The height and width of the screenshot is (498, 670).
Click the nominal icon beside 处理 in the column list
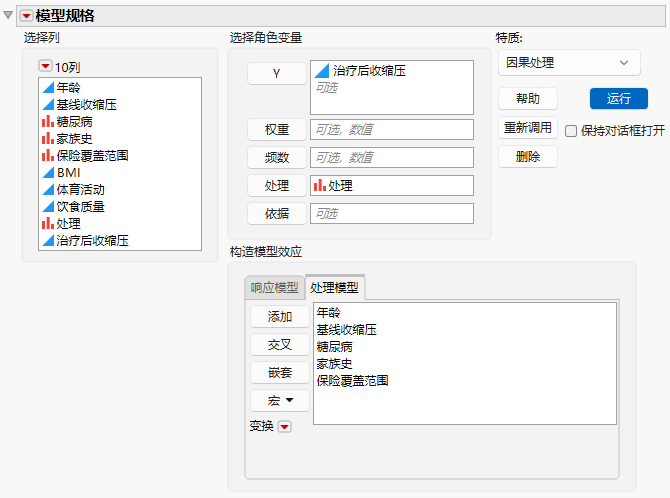(48, 224)
